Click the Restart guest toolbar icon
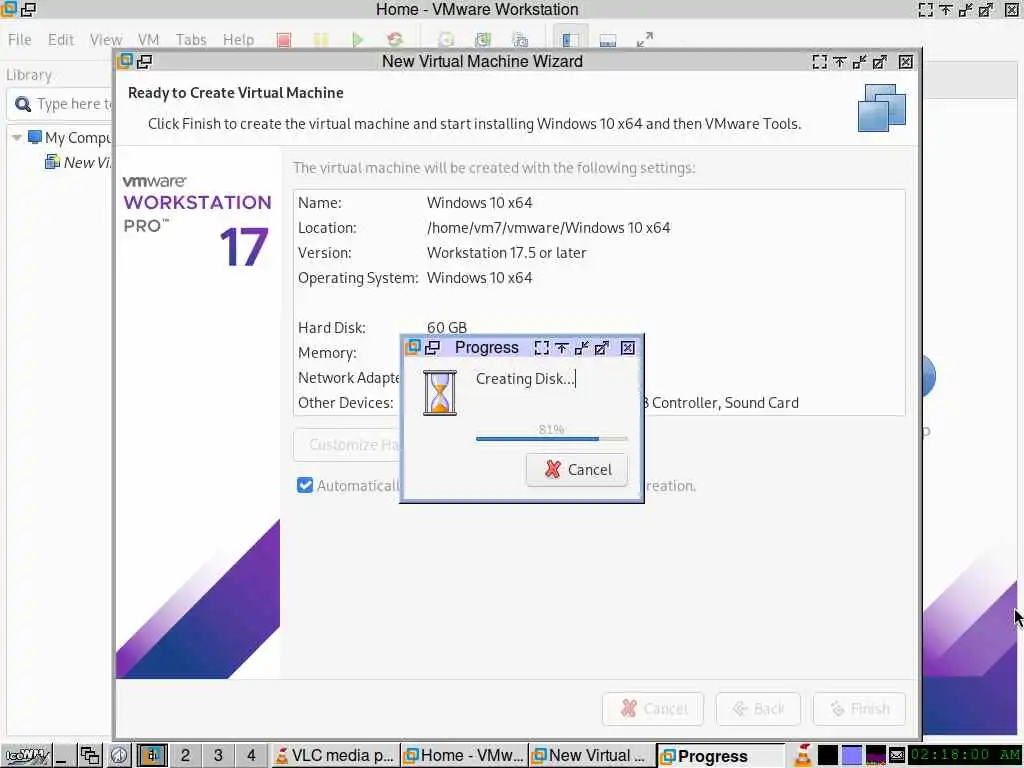1024x768 pixels. coord(394,40)
